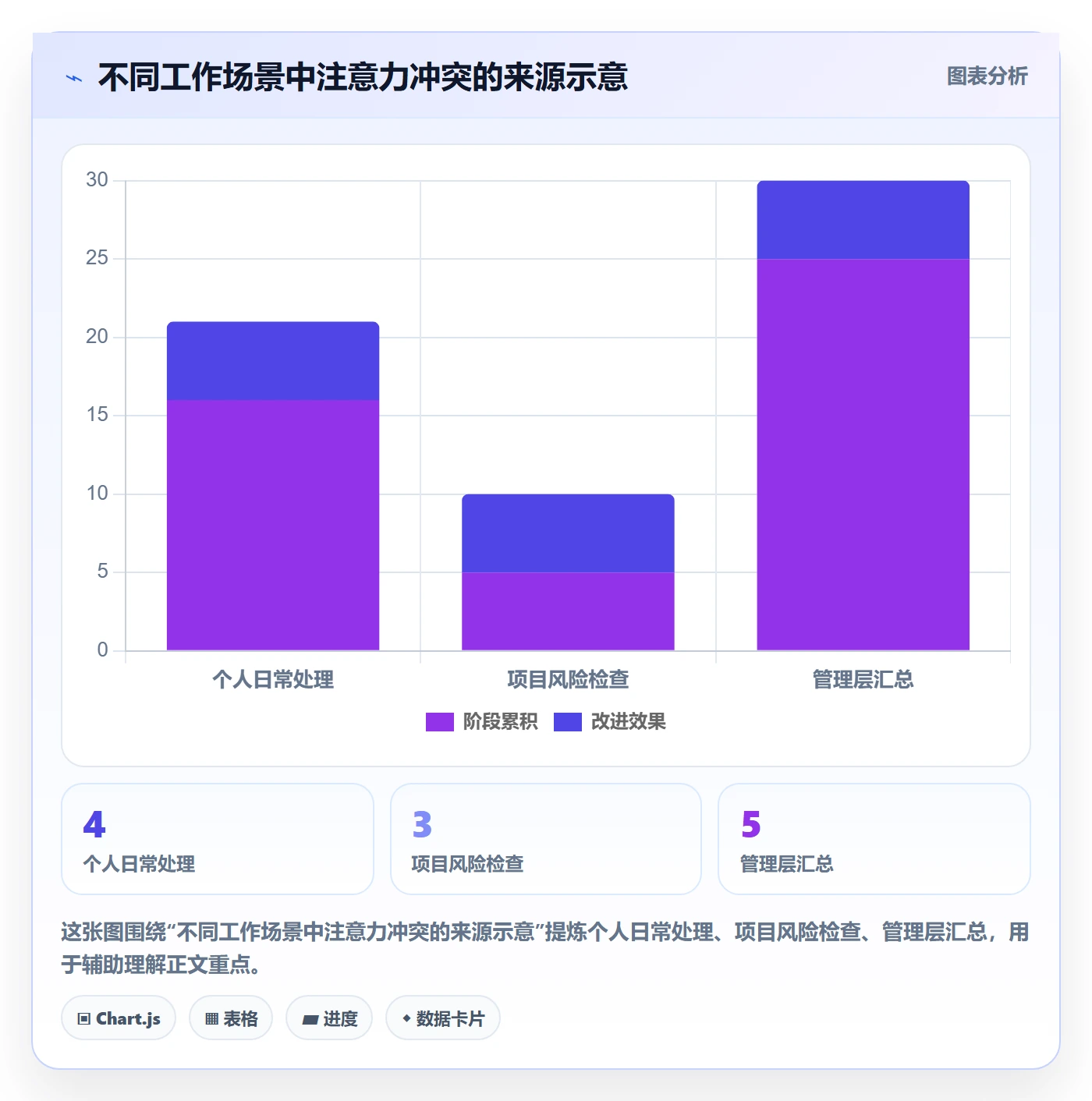Click the grid icon in 表格 chip
This screenshot has width=1092, height=1101.
[x=211, y=1018]
